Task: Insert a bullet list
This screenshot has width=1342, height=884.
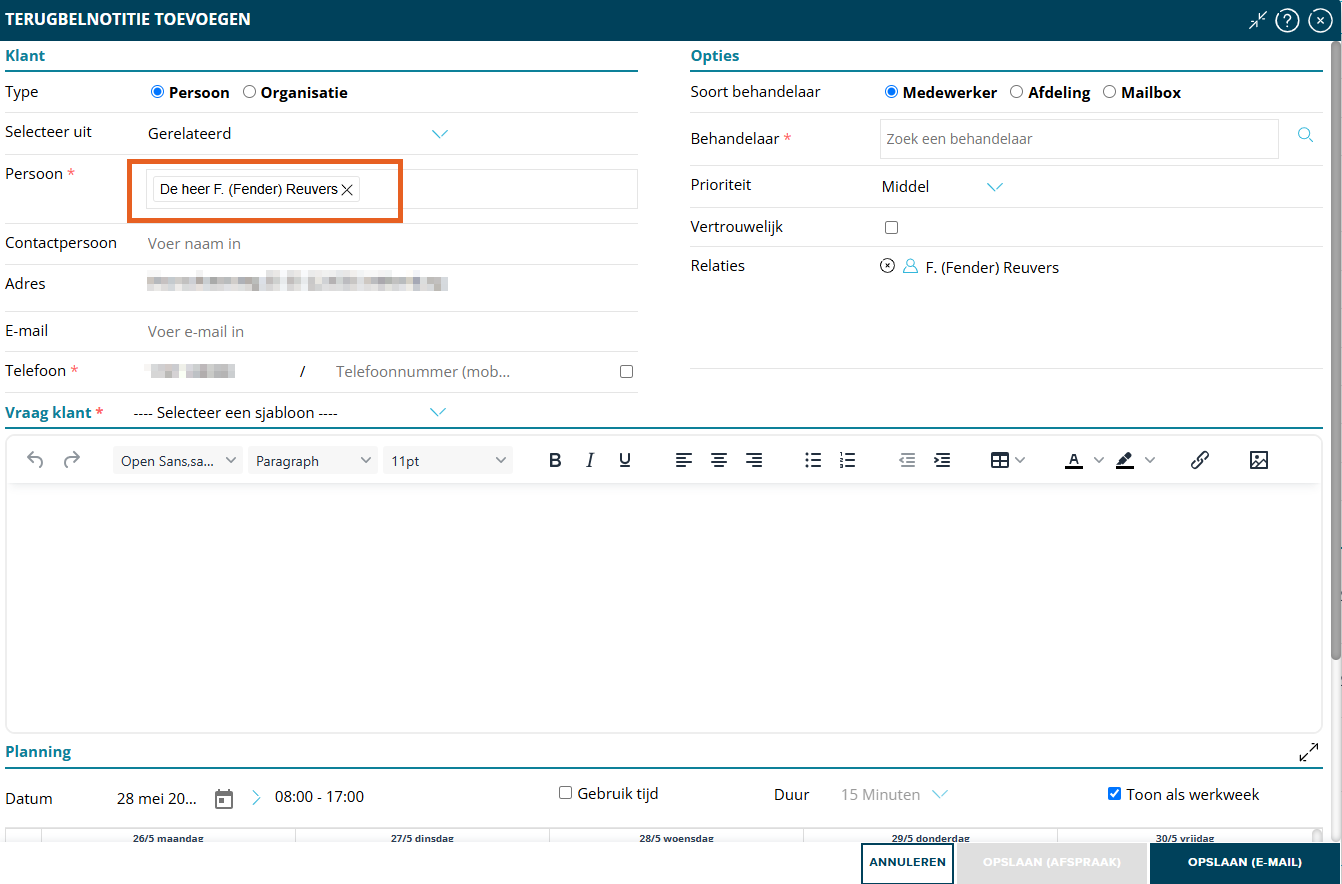Action: (813, 460)
